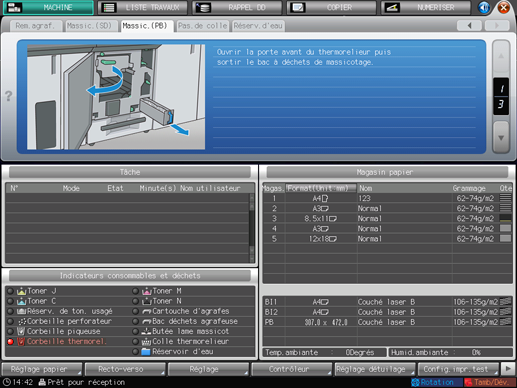Viewport: 517px width, 388px height.
Task: Go to next instruction page with down arrow
Action: [501, 137]
